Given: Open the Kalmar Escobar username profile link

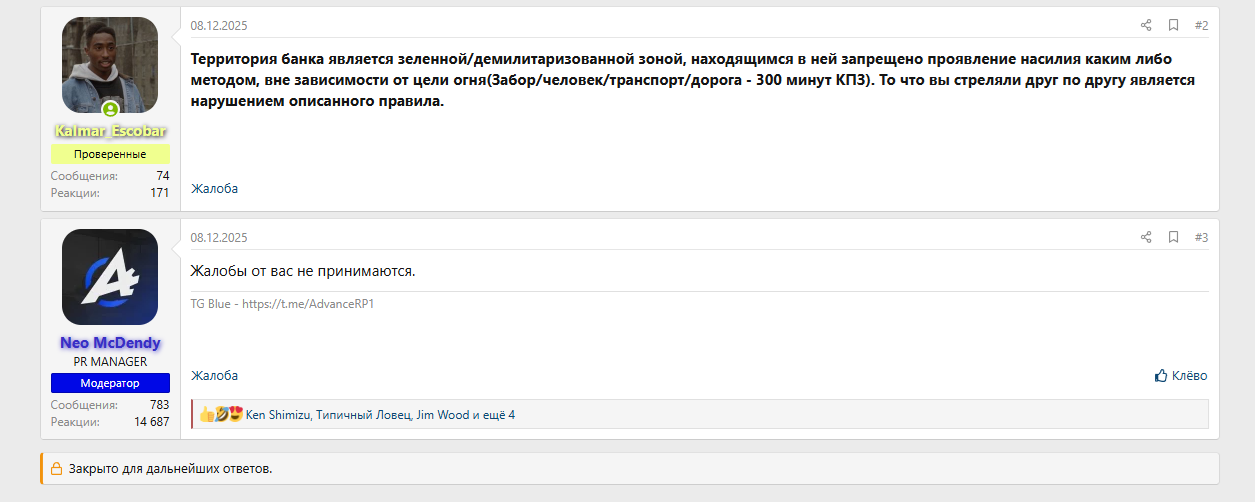Looking at the screenshot, I should pos(110,131).
